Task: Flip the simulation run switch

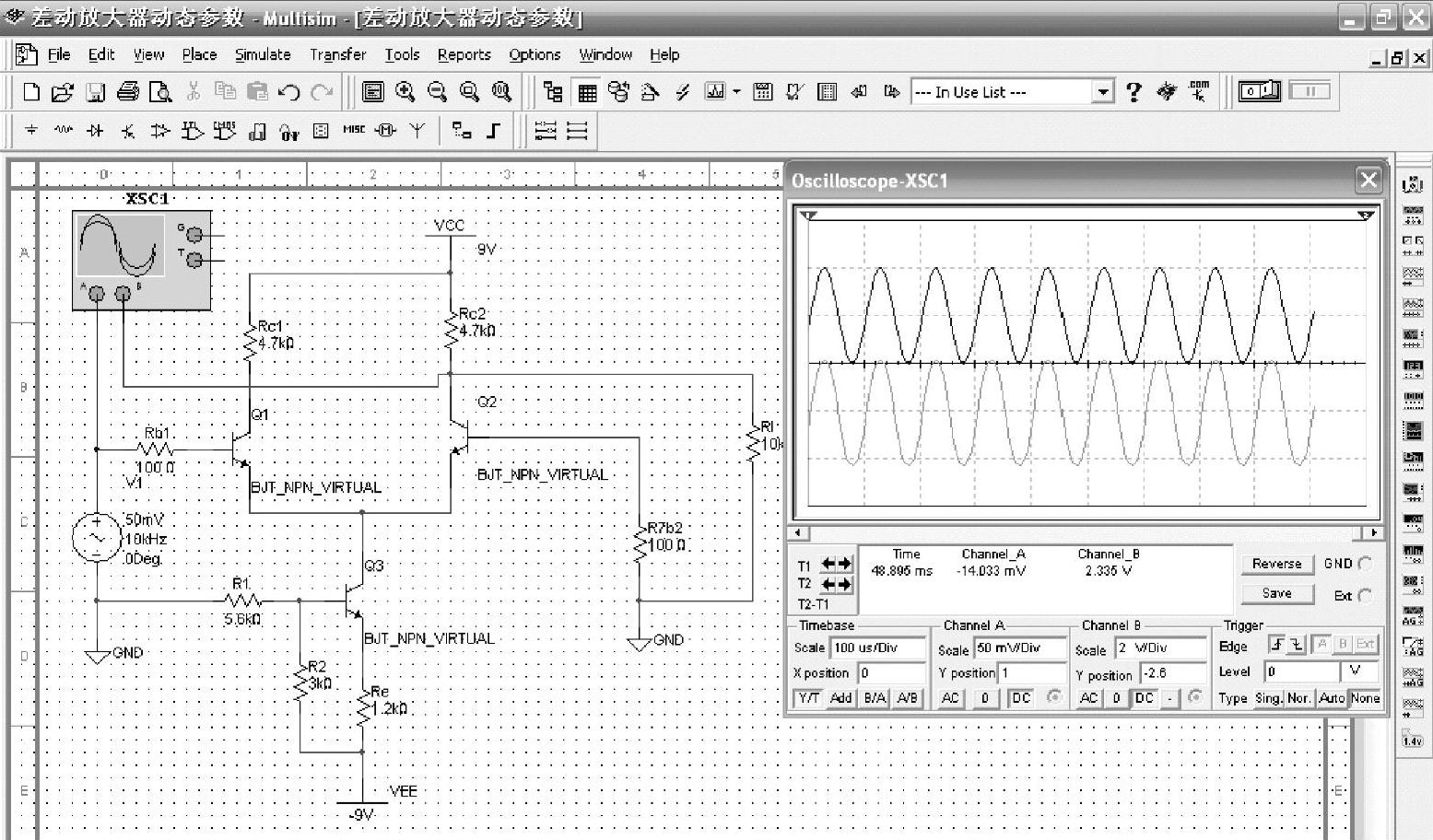Action: pos(1260,91)
